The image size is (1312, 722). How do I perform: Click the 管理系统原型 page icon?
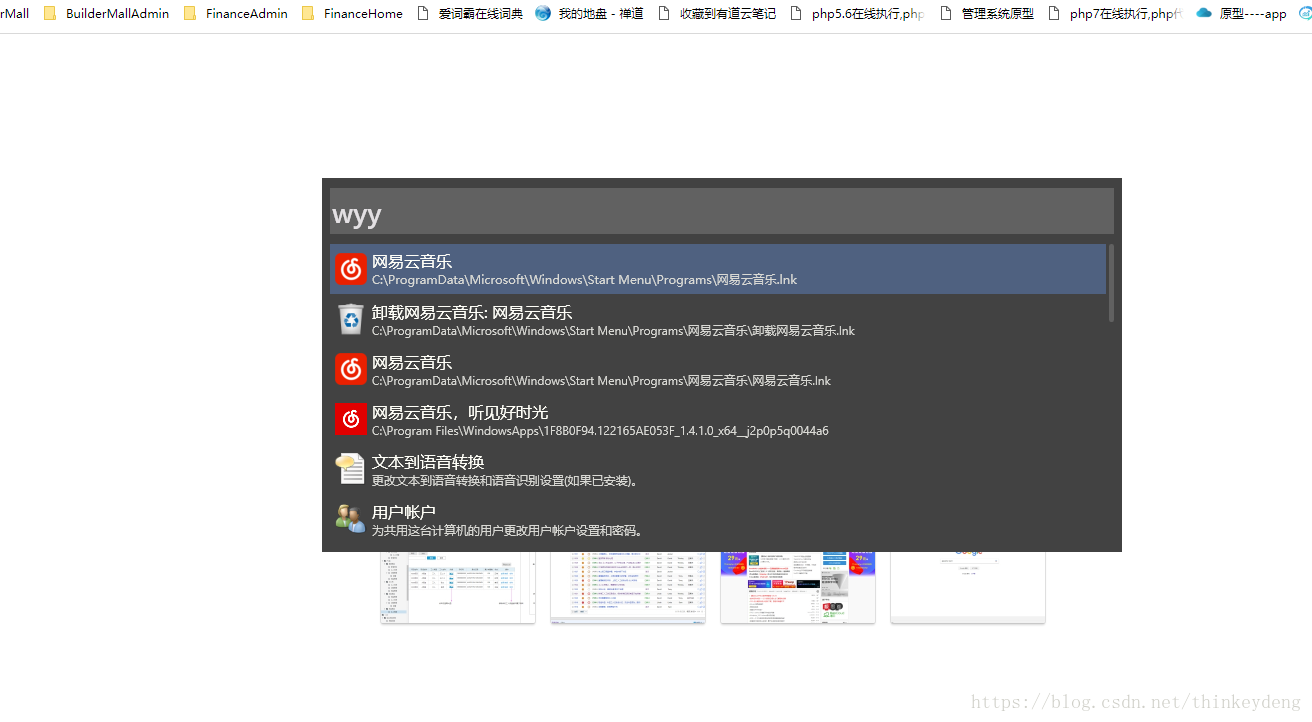(946, 13)
